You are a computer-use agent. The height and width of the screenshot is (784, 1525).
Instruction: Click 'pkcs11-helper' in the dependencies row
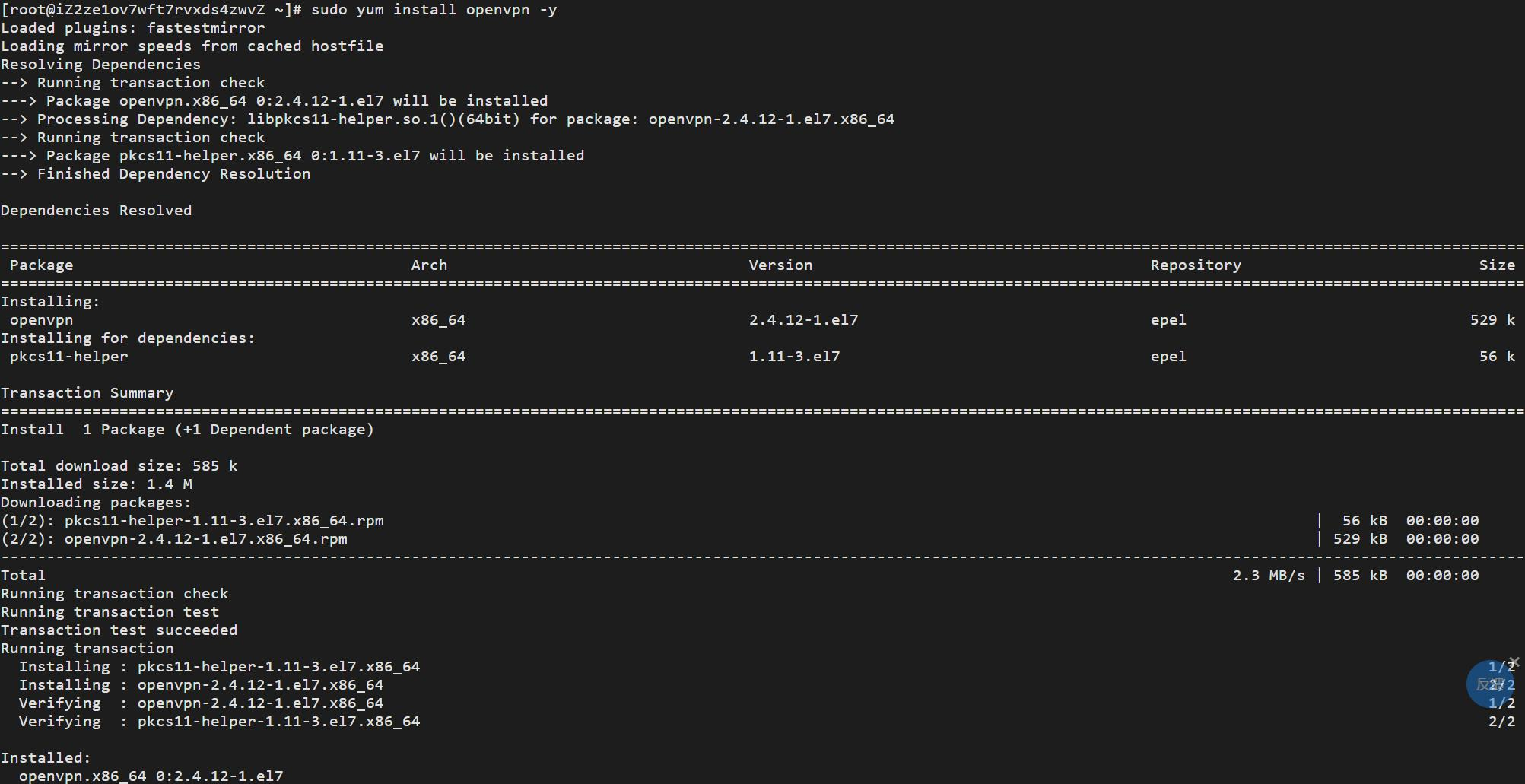point(68,357)
